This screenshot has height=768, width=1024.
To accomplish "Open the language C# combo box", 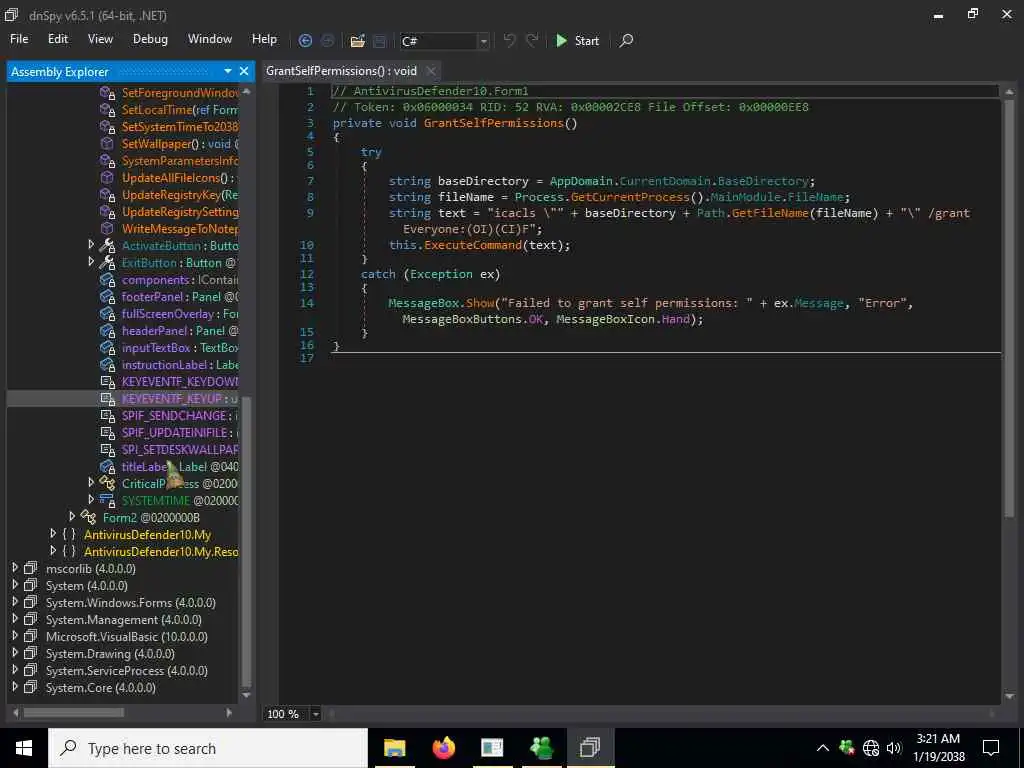I will coord(444,41).
